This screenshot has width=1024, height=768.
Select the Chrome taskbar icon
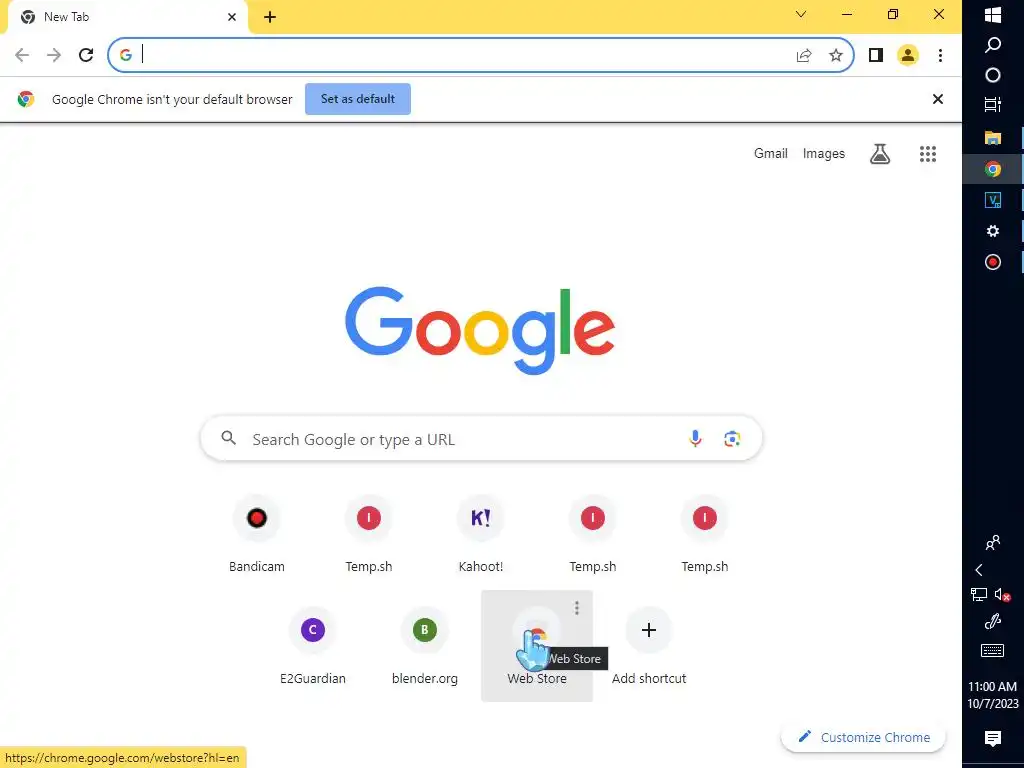point(993,169)
